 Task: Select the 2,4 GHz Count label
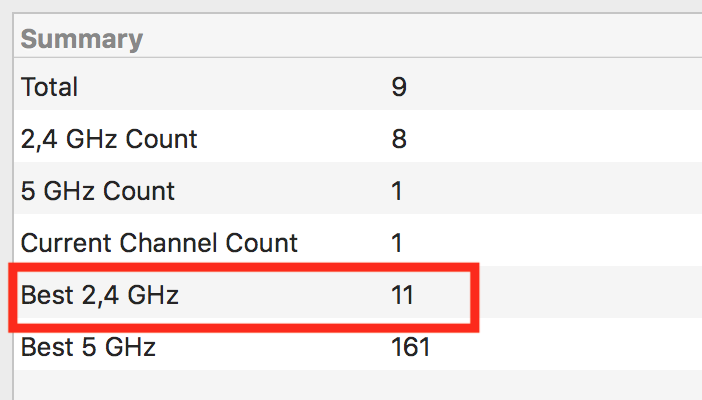click(109, 139)
